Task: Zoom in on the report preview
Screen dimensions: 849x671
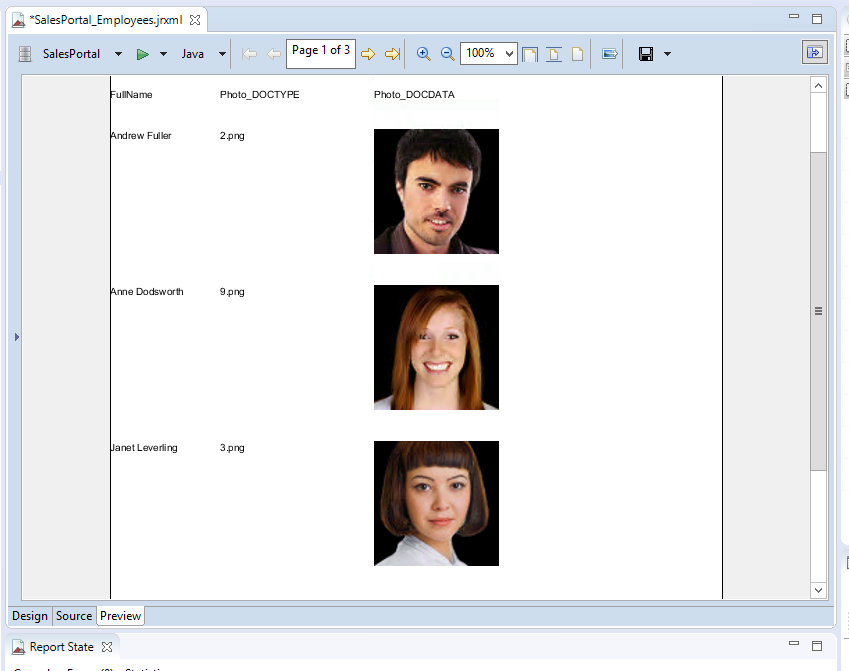Action: point(423,54)
